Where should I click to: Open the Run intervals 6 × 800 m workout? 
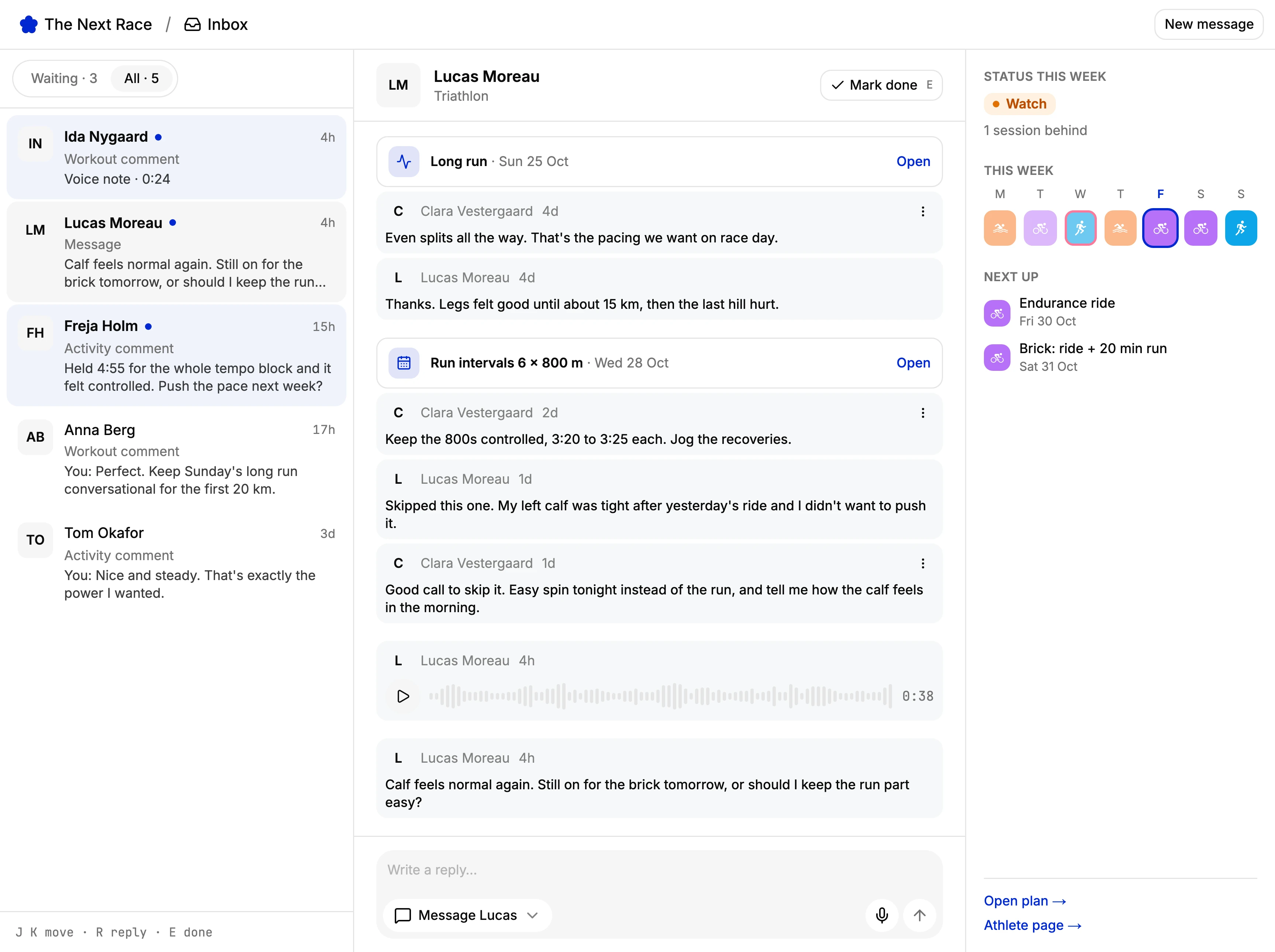coord(913,363)
